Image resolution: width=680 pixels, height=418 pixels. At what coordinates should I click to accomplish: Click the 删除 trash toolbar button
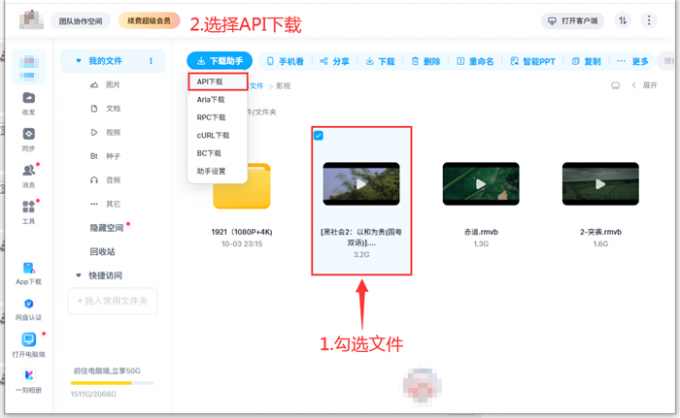pyautogui.click(x=426, y=62)
